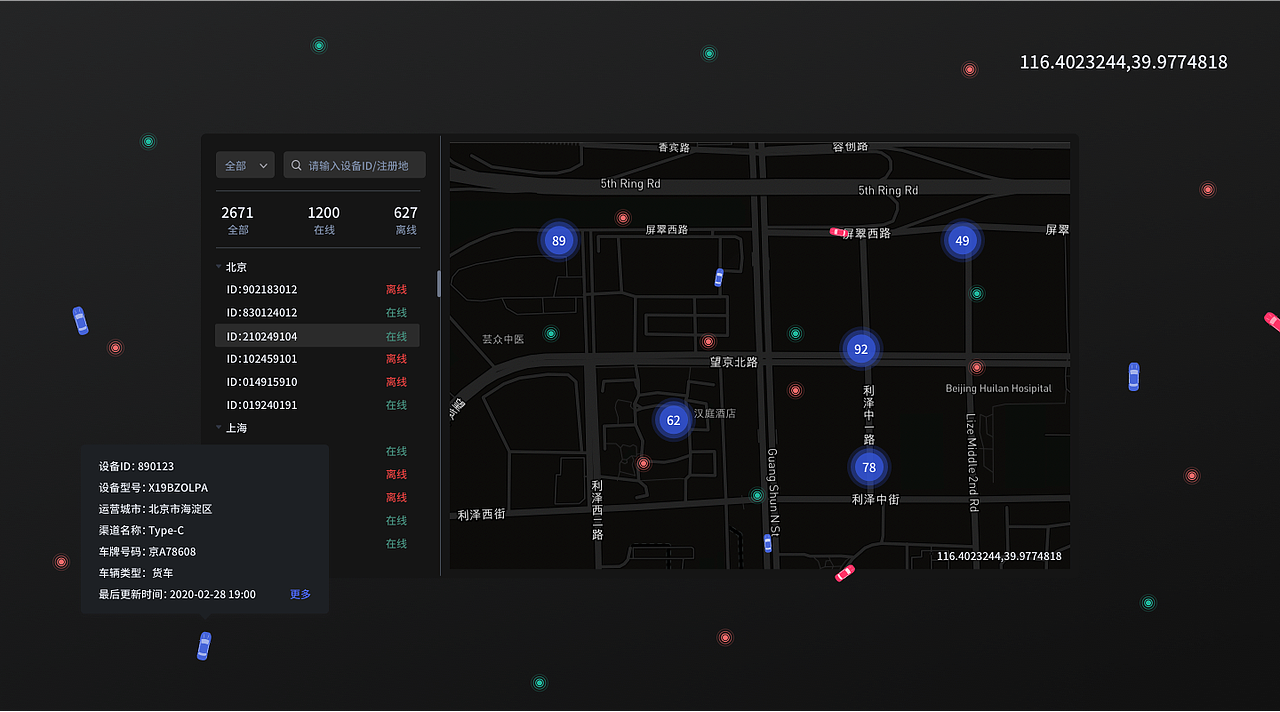1280x712 pixels.
Task: Click the 望京北路 road label
Action: click(734, 362)
